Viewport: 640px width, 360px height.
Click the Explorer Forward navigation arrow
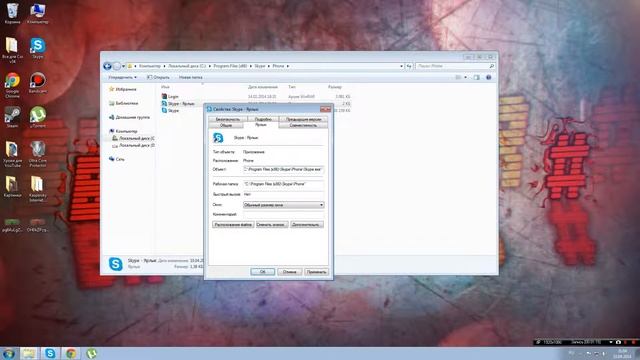(x=117, y=66)
